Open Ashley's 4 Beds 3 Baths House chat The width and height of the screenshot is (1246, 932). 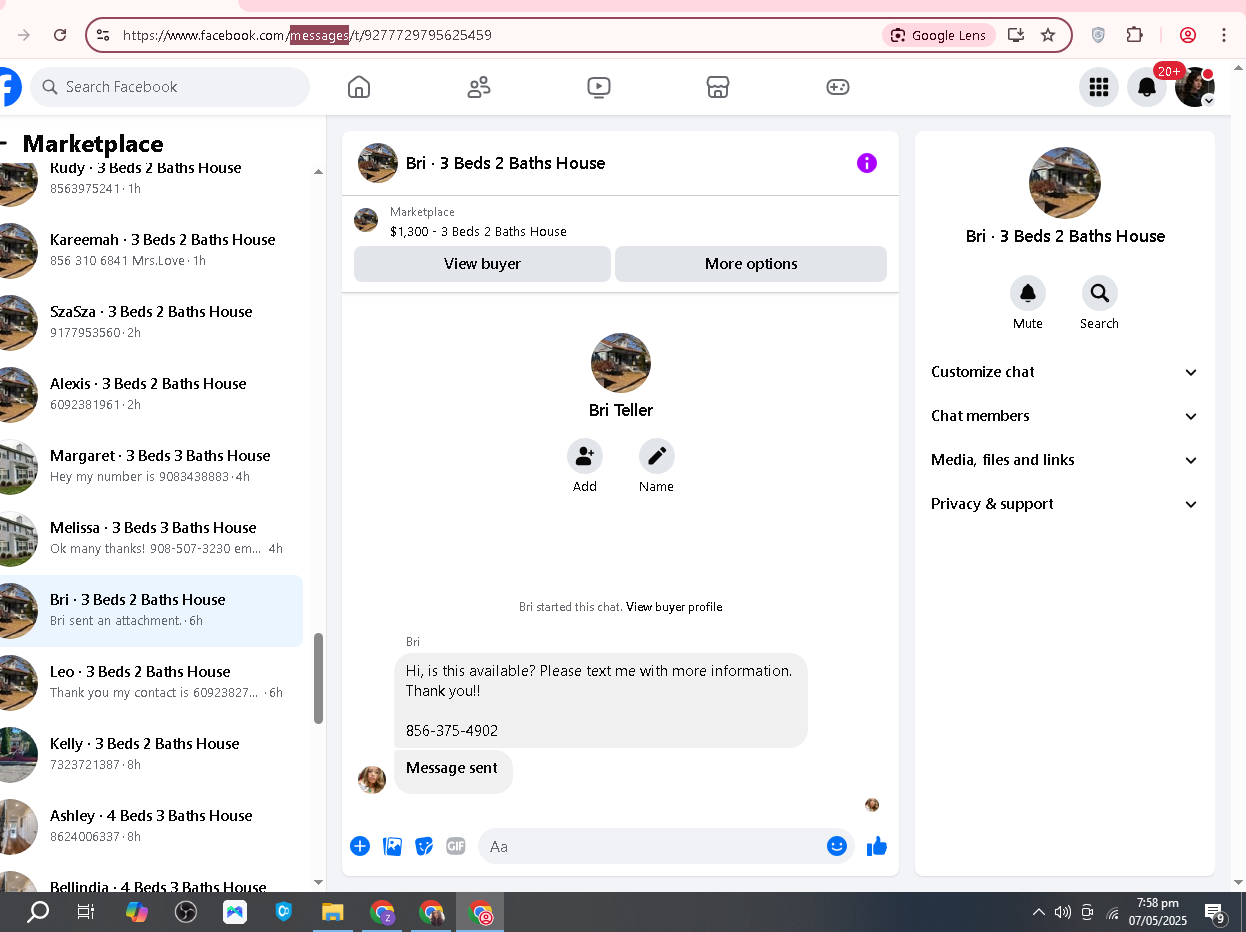(x=151, y=827)
